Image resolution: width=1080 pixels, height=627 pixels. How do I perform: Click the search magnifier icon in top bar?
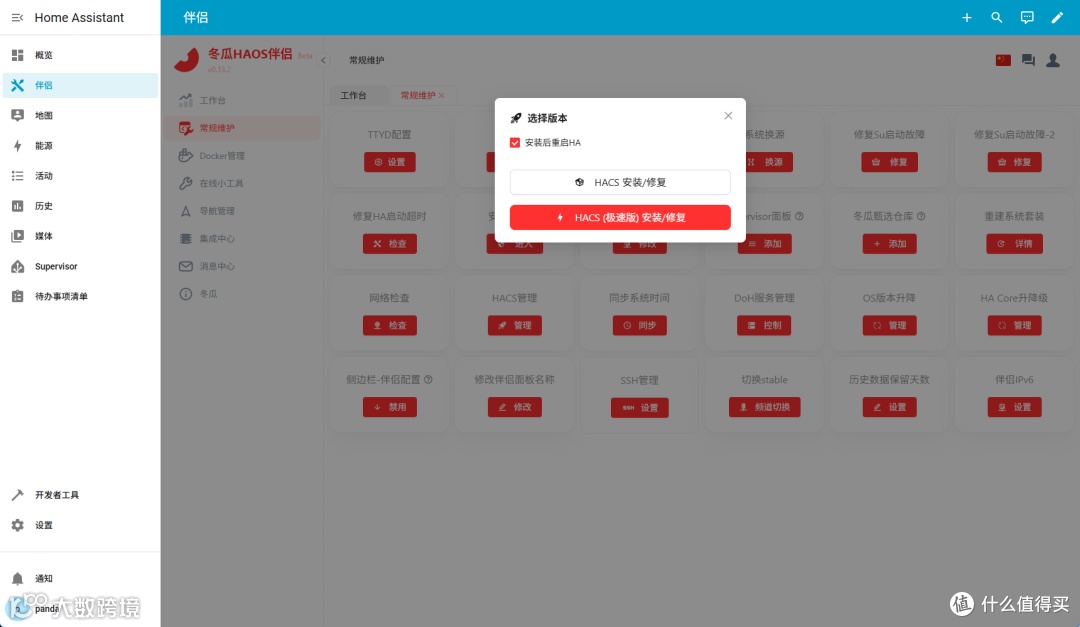[x=997, y=17]
